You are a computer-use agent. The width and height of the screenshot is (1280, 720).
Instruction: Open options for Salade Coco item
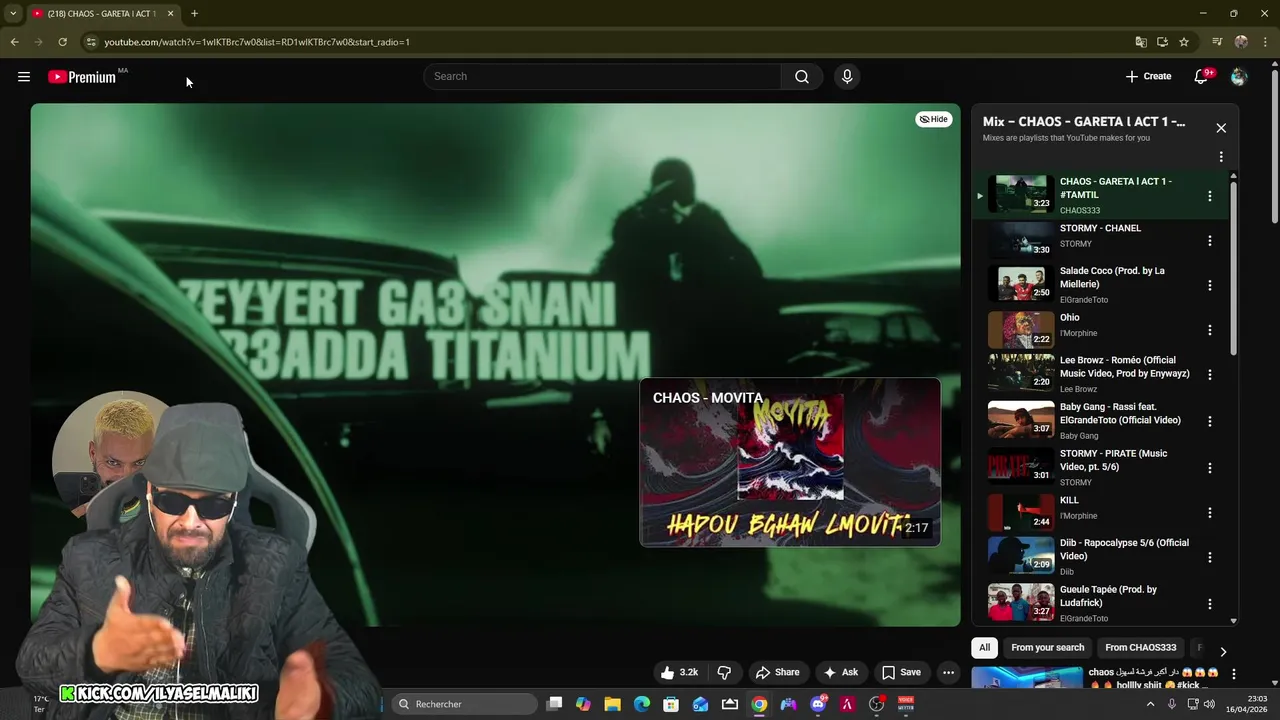coord(1209,285)
